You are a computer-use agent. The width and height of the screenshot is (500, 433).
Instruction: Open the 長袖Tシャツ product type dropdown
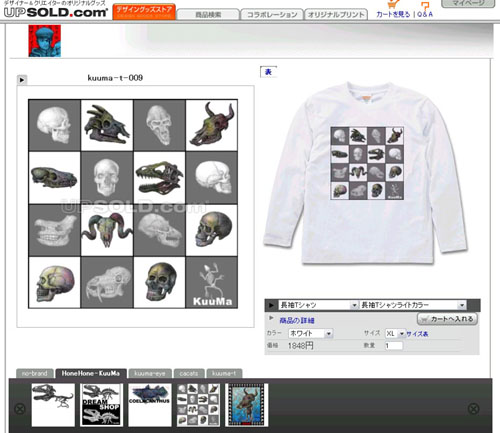pos(318,305)
